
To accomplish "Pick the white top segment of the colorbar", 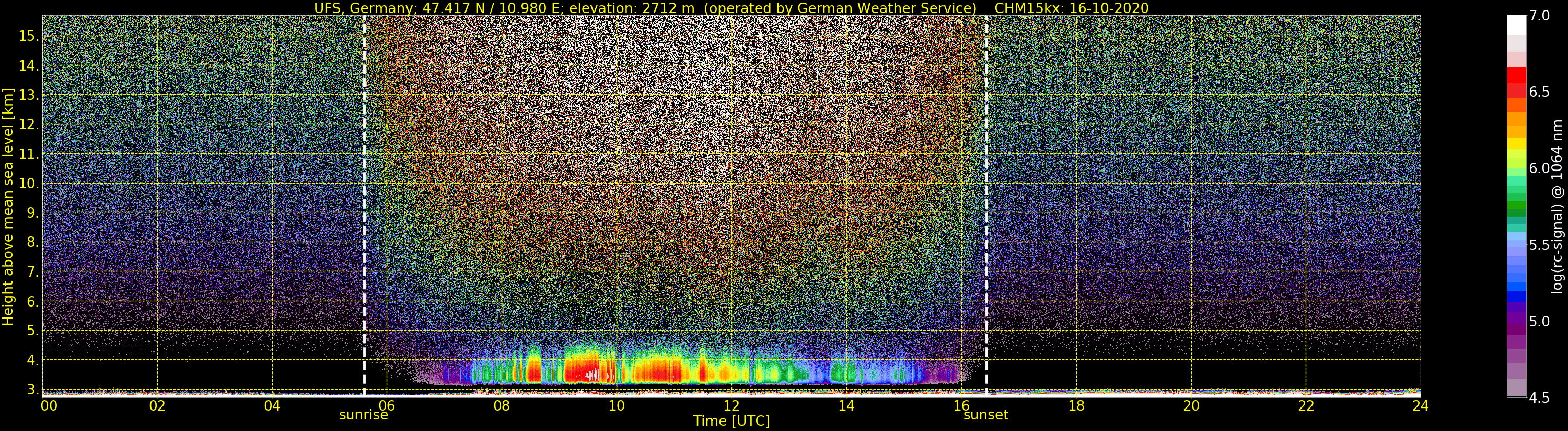I will tap(1516, 25).
